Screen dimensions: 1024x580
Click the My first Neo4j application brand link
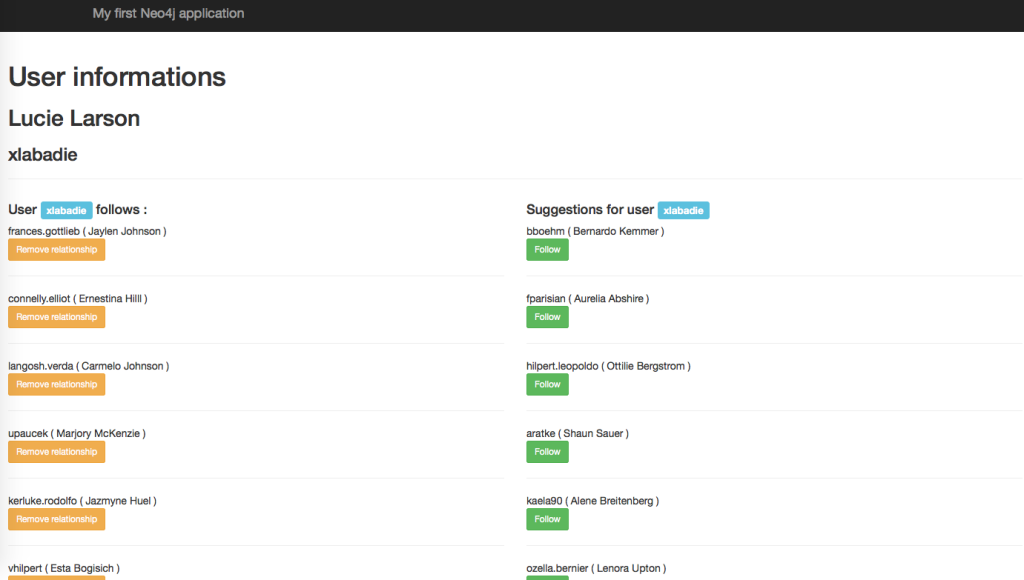click(168, 13)
